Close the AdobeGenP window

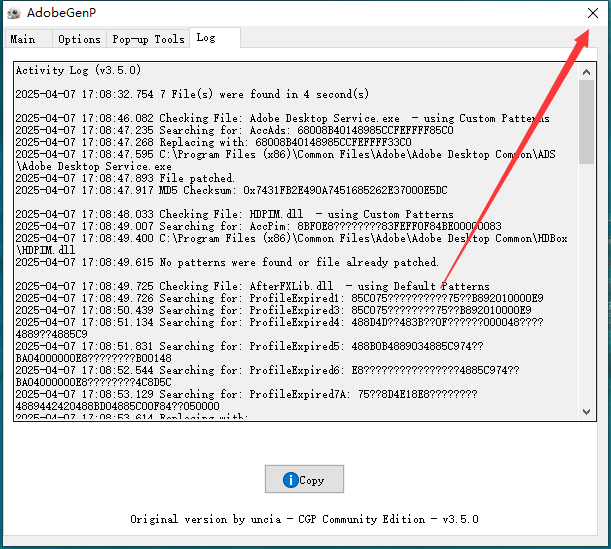593,13
